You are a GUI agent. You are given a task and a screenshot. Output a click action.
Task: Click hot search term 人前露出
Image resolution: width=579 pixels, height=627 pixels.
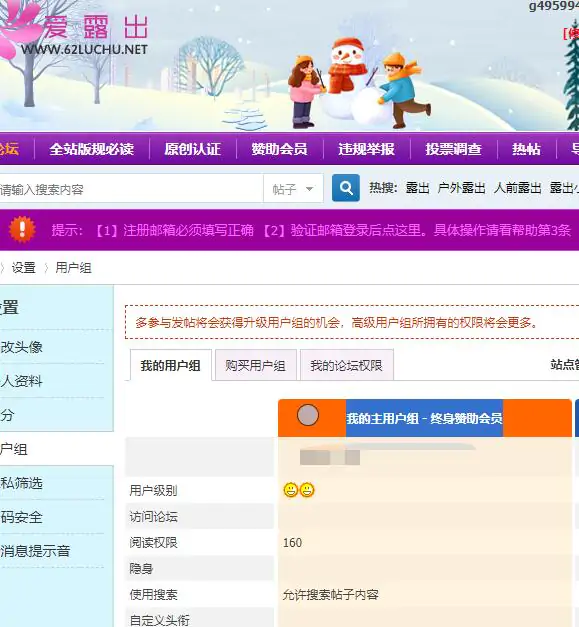click(517, 188)
